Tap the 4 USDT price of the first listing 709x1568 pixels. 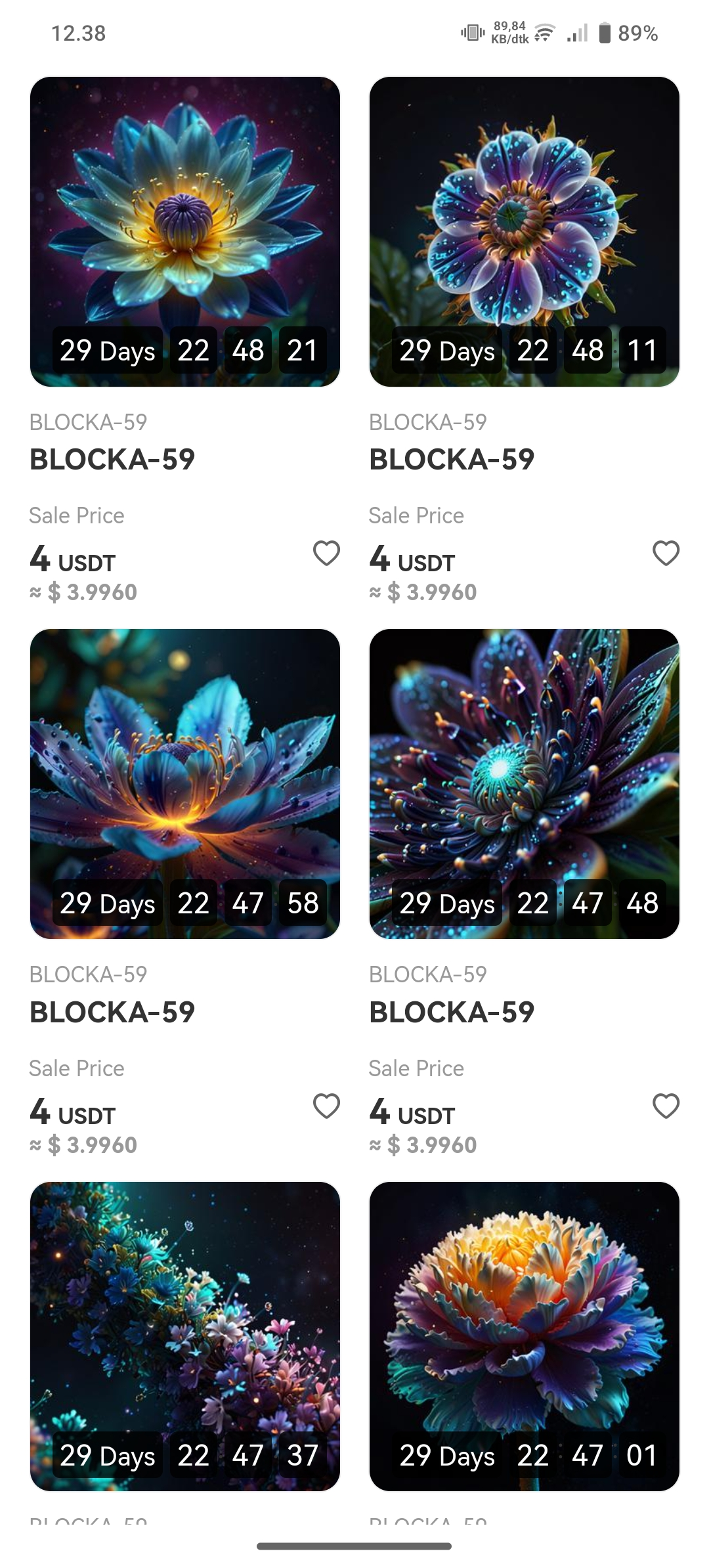coord(72,560)
